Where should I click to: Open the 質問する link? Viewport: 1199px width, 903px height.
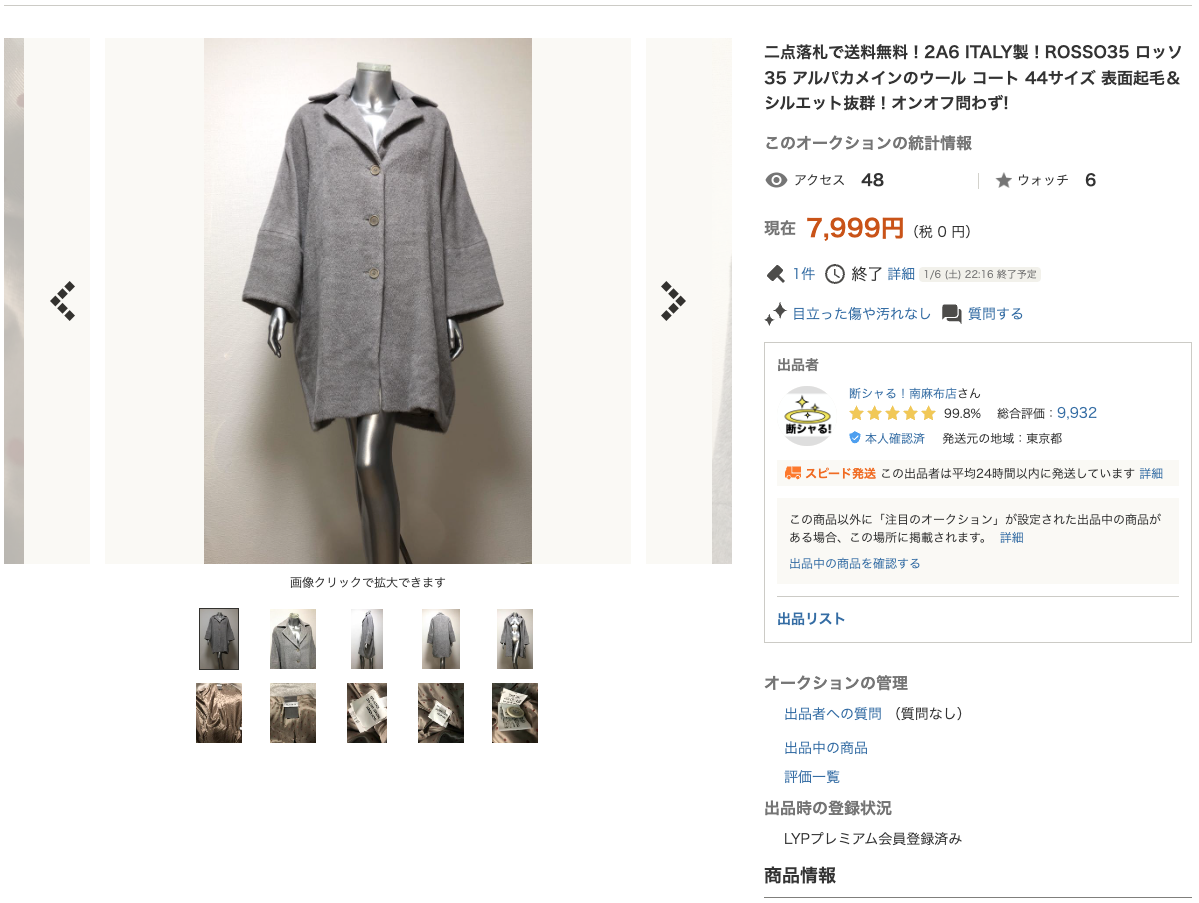click(995, 313)
